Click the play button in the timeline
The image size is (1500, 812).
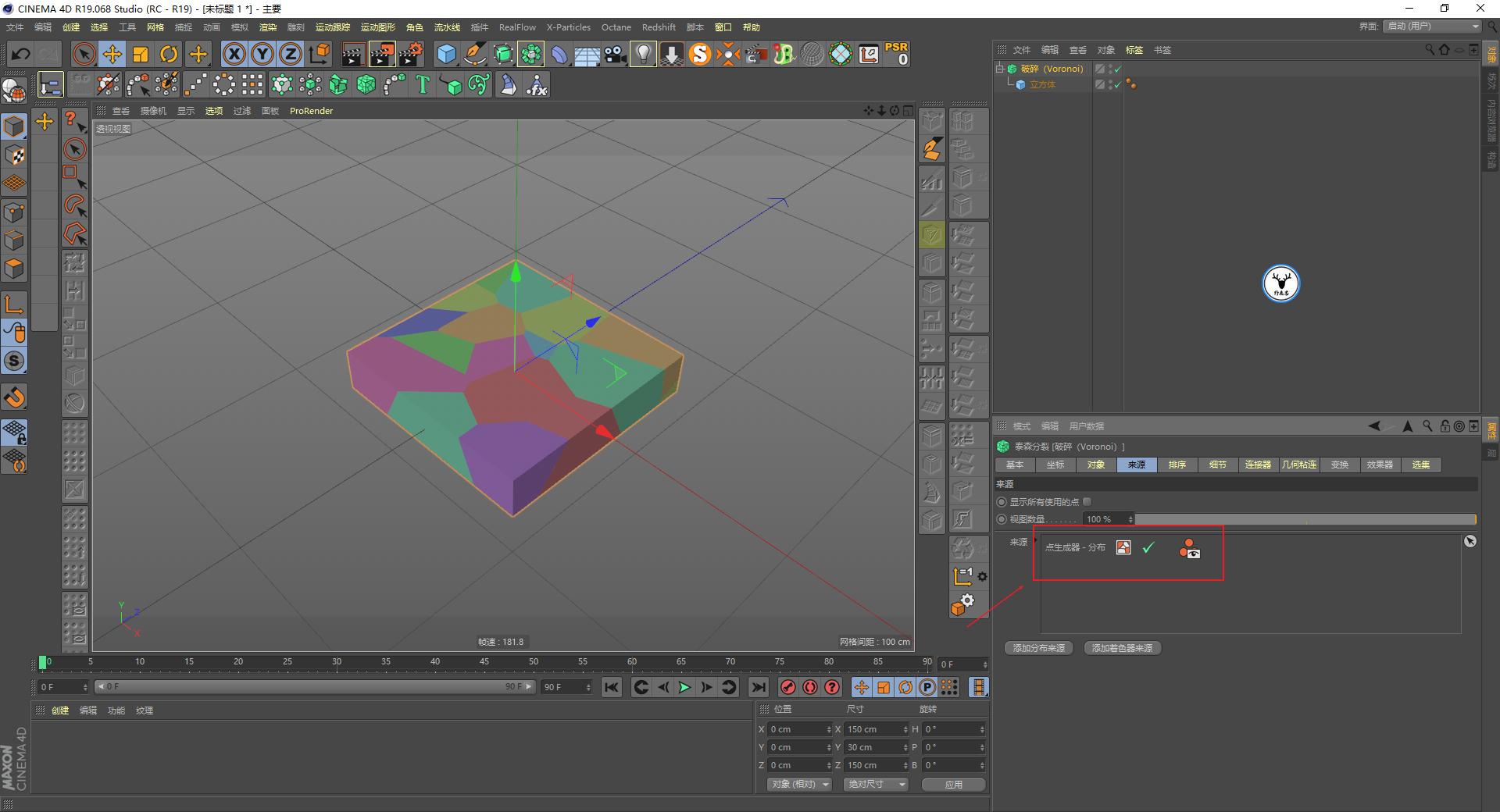pos(684,688)
